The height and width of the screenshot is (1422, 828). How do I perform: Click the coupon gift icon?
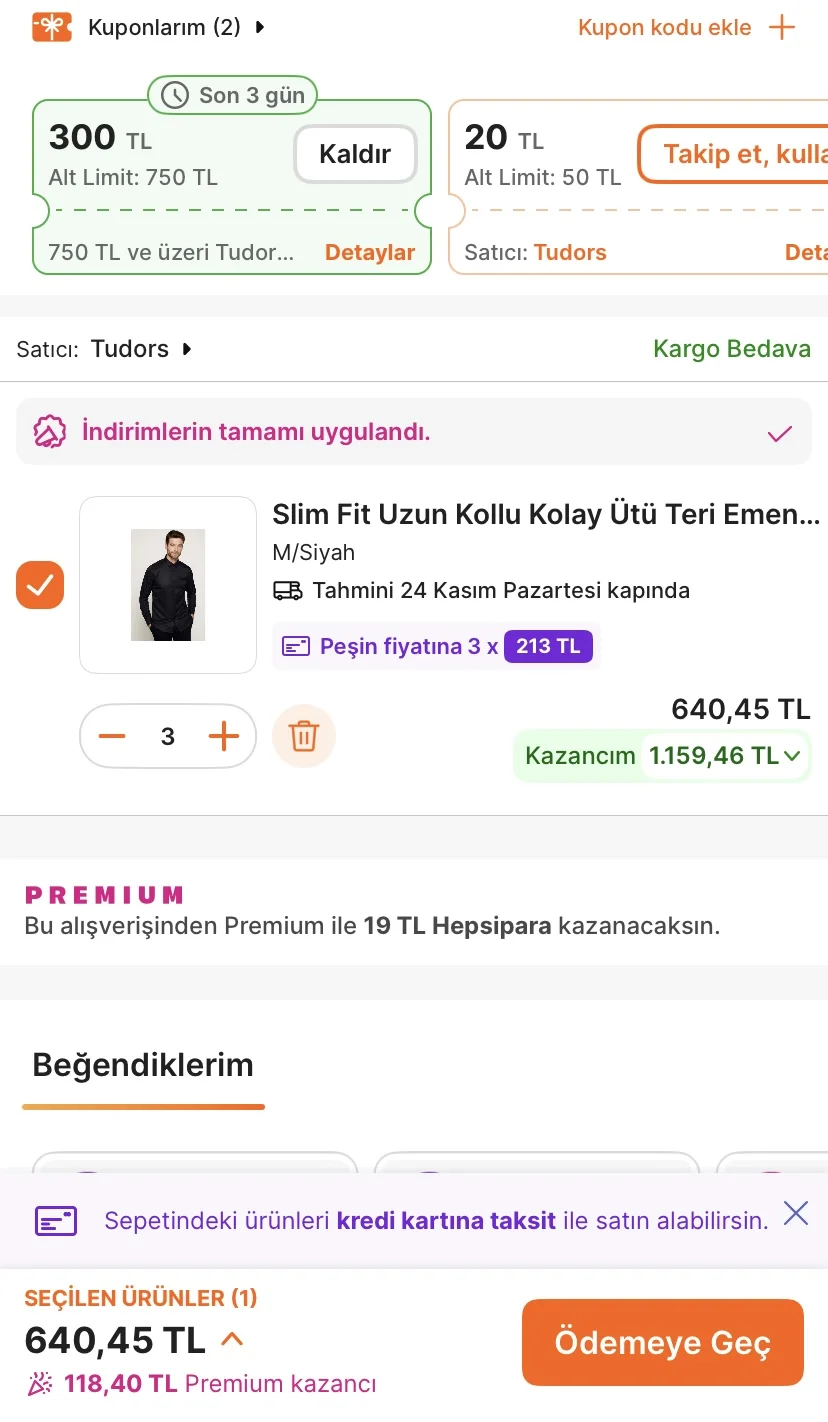click(x=52, y=27)
